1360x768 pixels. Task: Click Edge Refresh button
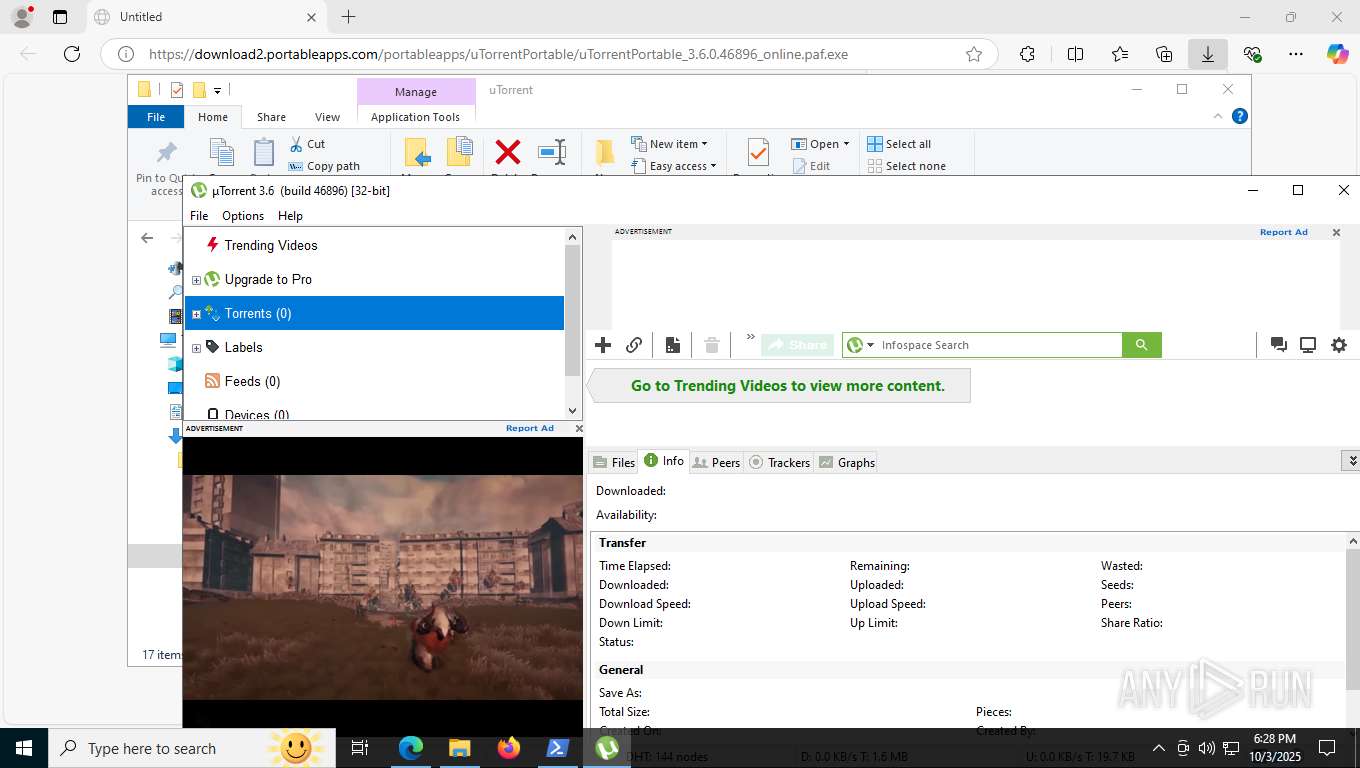pos(71,54)
